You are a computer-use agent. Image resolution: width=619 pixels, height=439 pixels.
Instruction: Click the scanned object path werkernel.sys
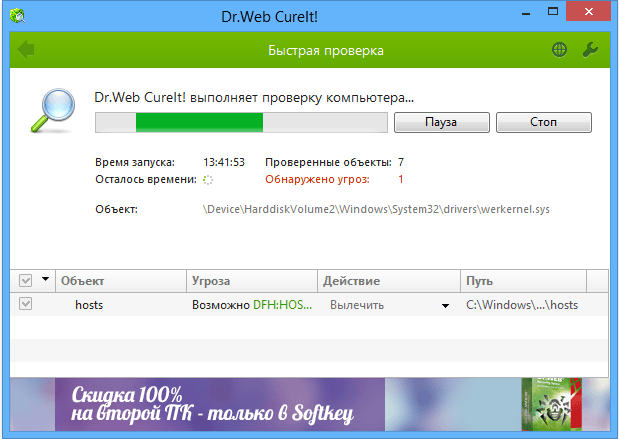click(376, 209)
